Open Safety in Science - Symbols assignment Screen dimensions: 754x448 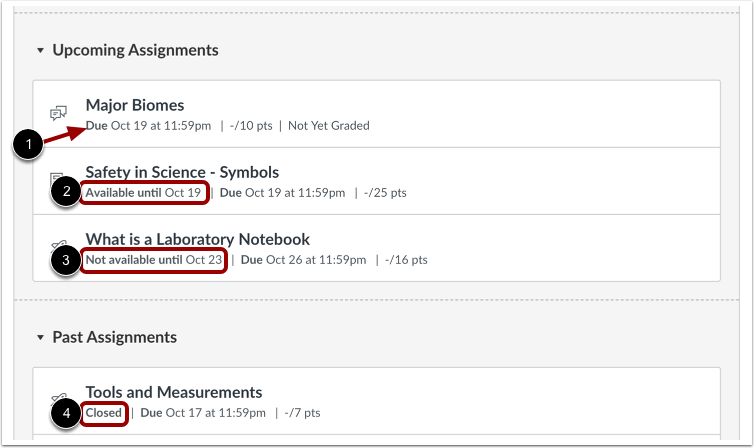coord(182,172)
